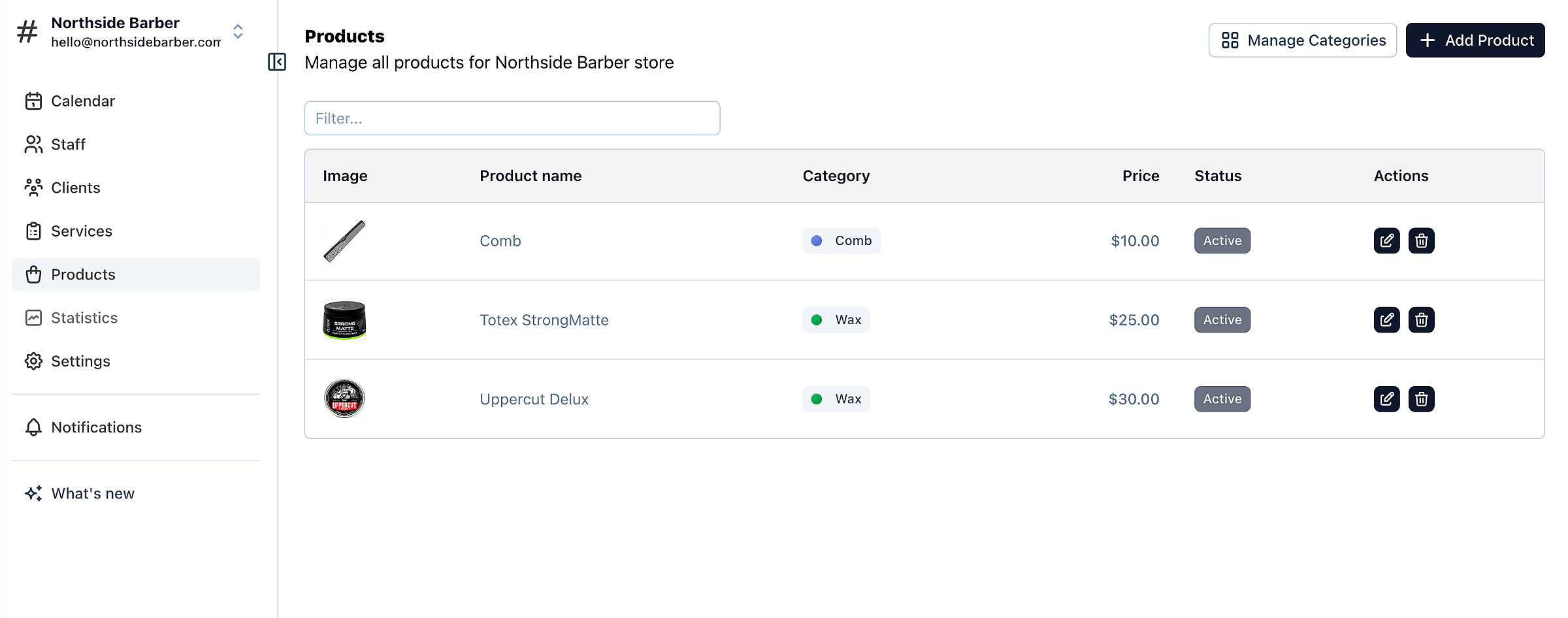1568x618 pixels.
Task: Focus the Filter input field
Action: click(x=512, y=118)
